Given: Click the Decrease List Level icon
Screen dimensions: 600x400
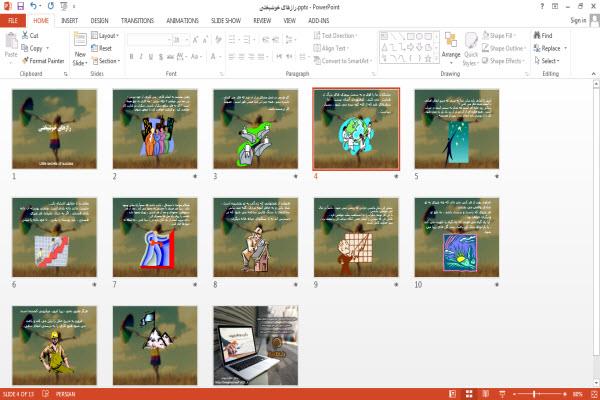Looking at the screenshot, I should pos(266,40).
